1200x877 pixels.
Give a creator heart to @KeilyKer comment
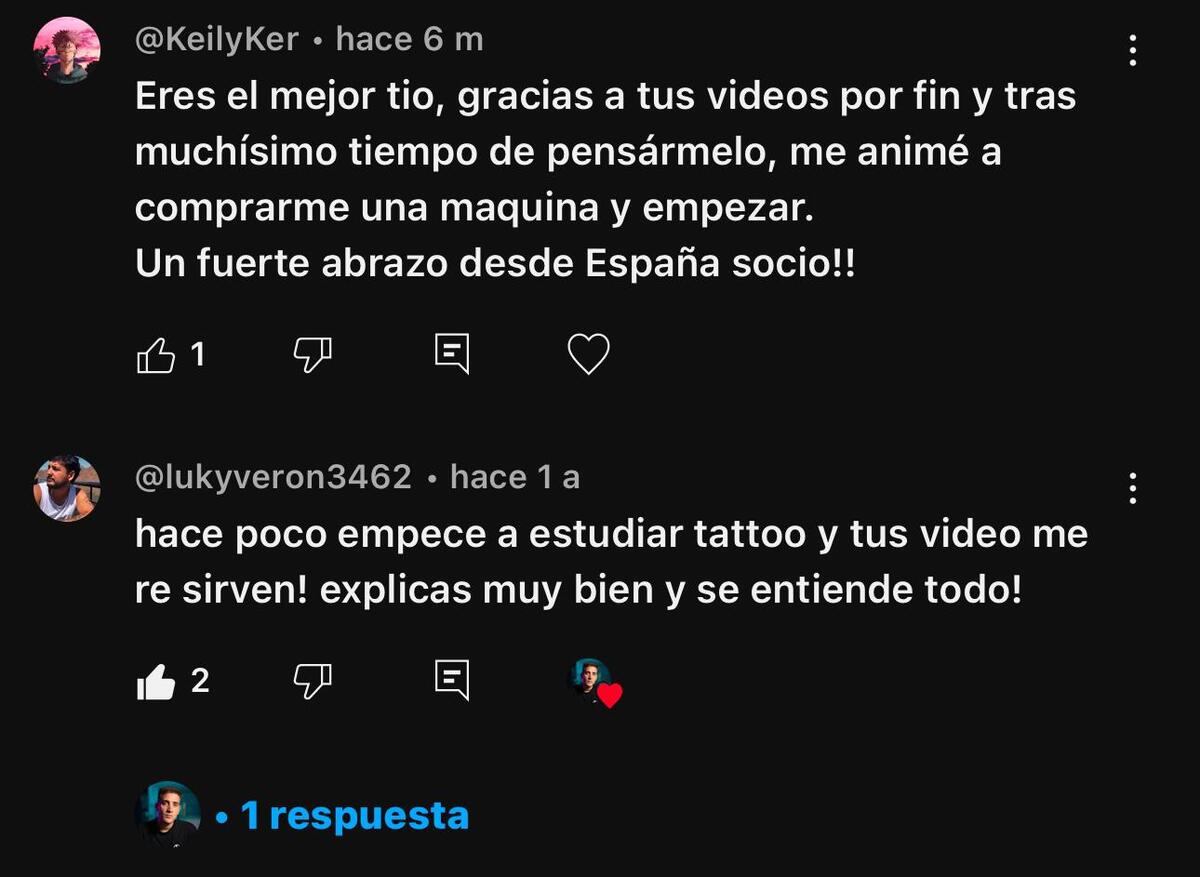[588, 355]
